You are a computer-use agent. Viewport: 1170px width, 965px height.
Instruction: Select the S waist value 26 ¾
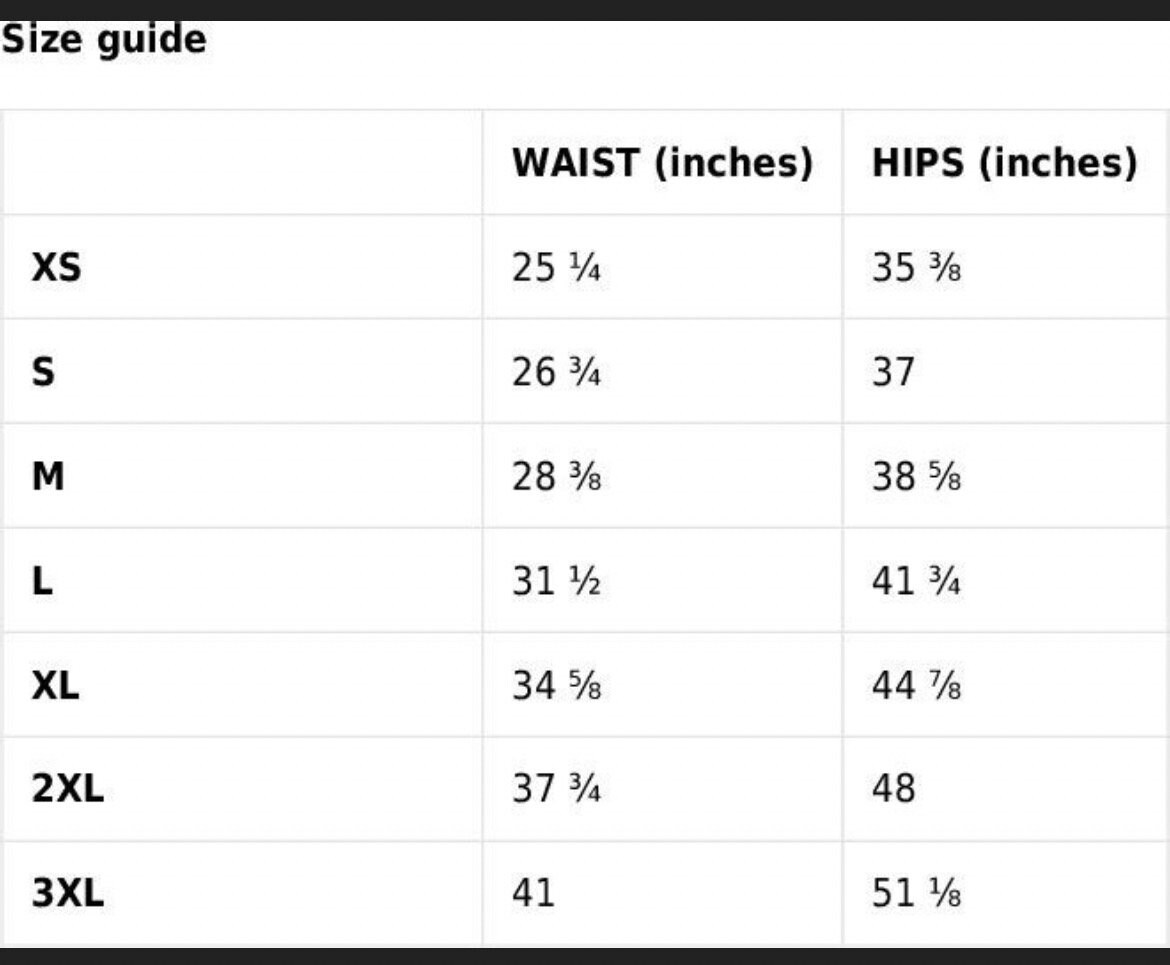556,372
